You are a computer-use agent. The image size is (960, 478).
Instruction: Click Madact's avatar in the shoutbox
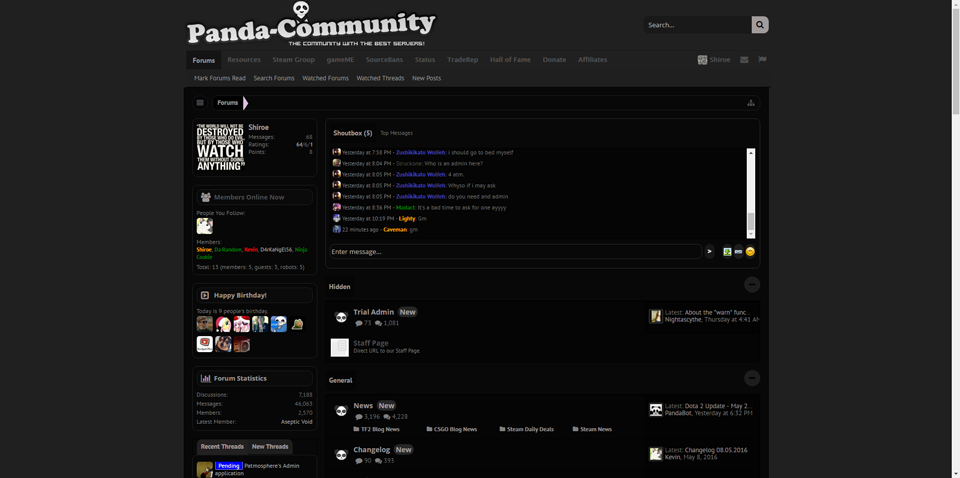point(336,207)
